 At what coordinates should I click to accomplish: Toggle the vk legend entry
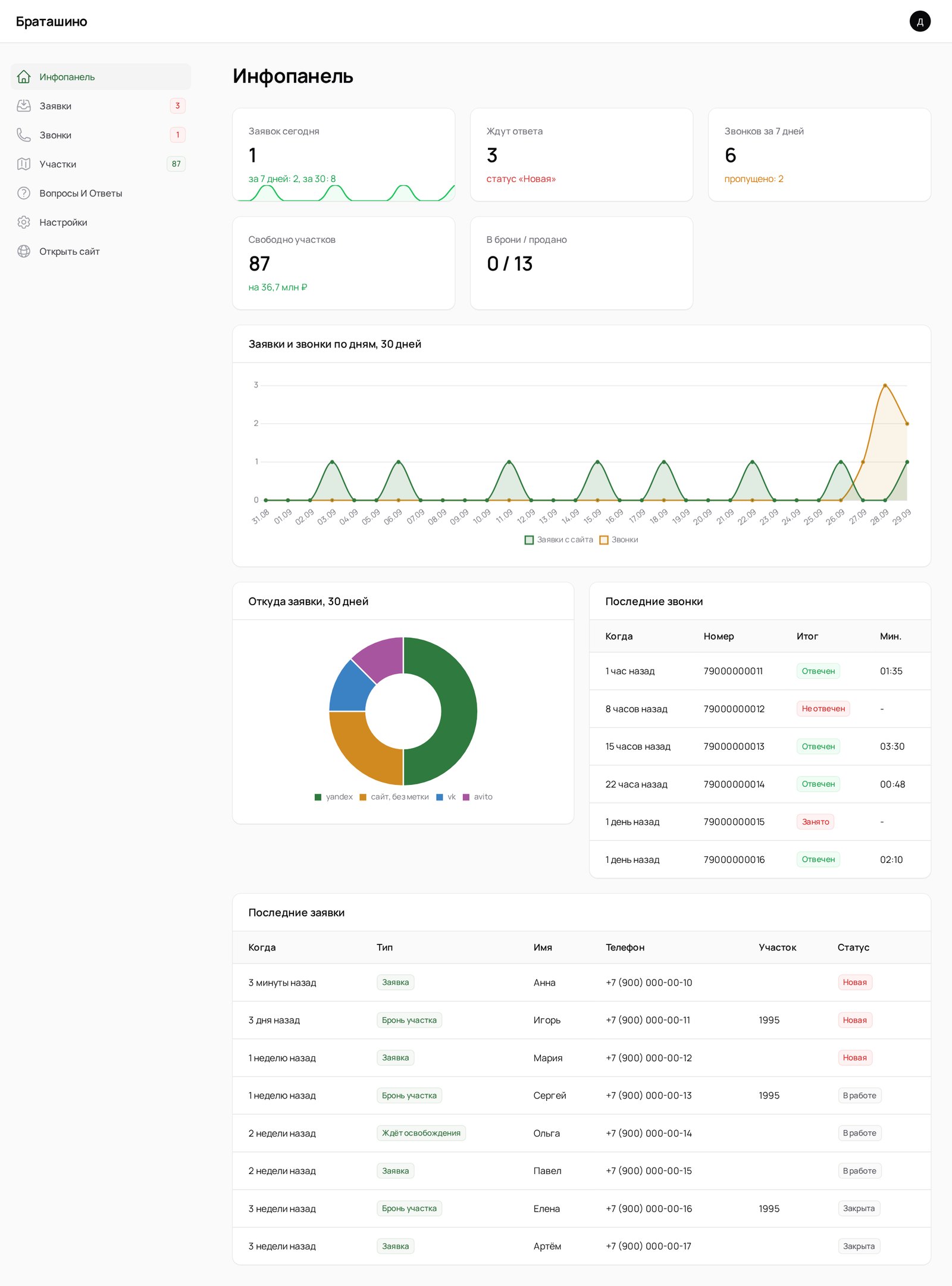446,797
